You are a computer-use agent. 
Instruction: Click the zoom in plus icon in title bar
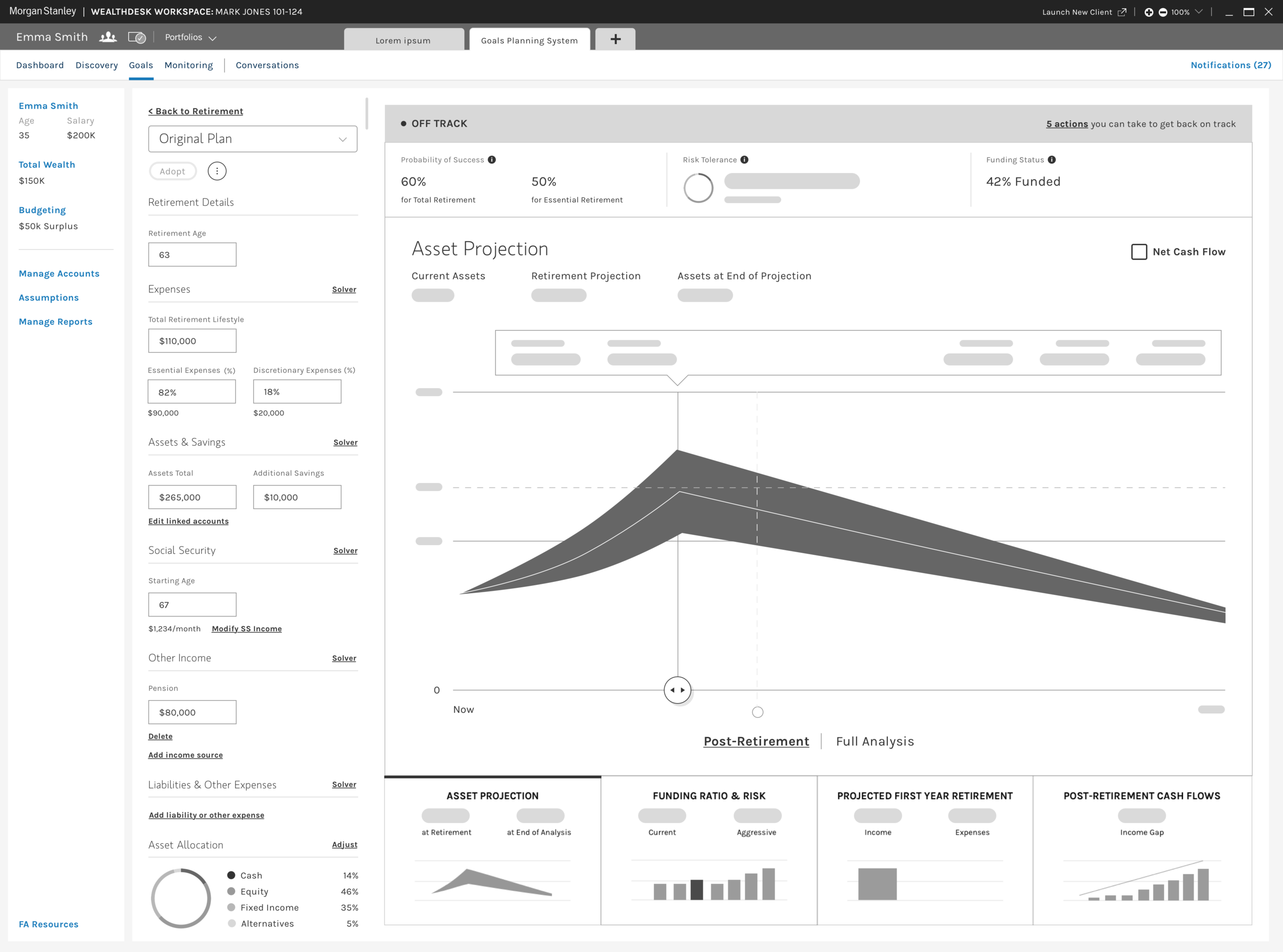[1148, 12]
